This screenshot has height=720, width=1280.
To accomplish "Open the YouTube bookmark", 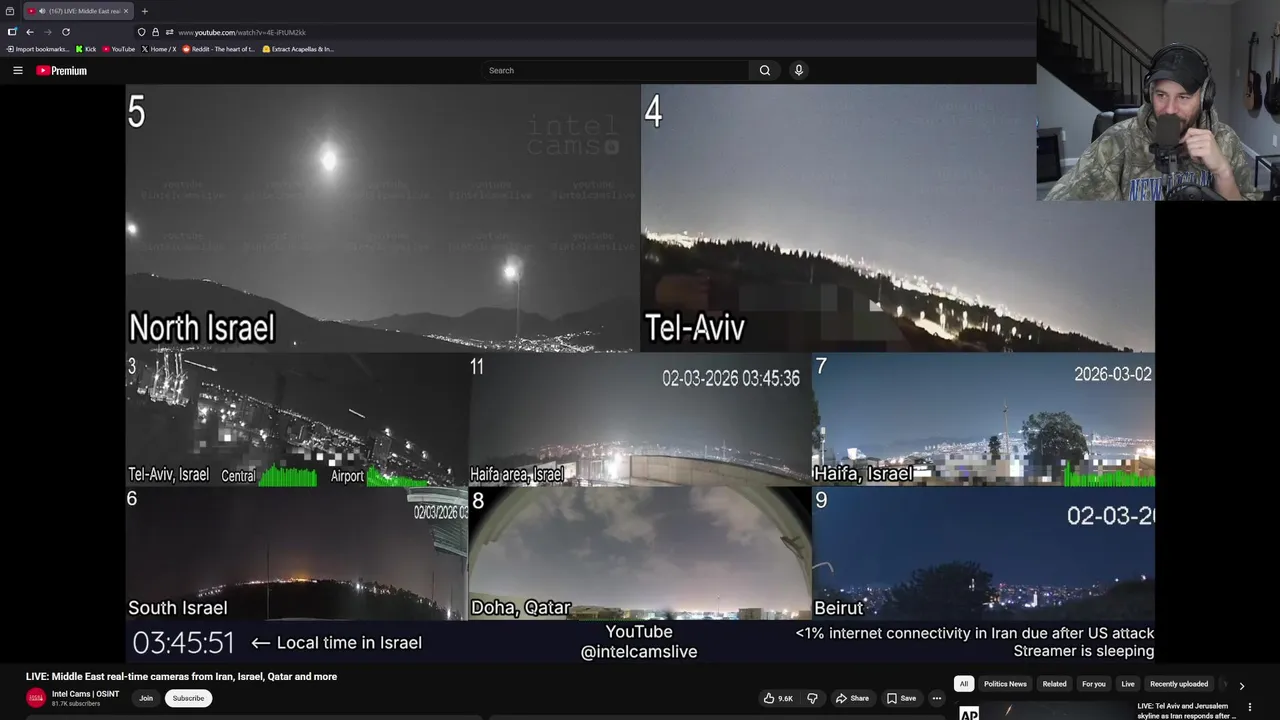I will [119, 49].
